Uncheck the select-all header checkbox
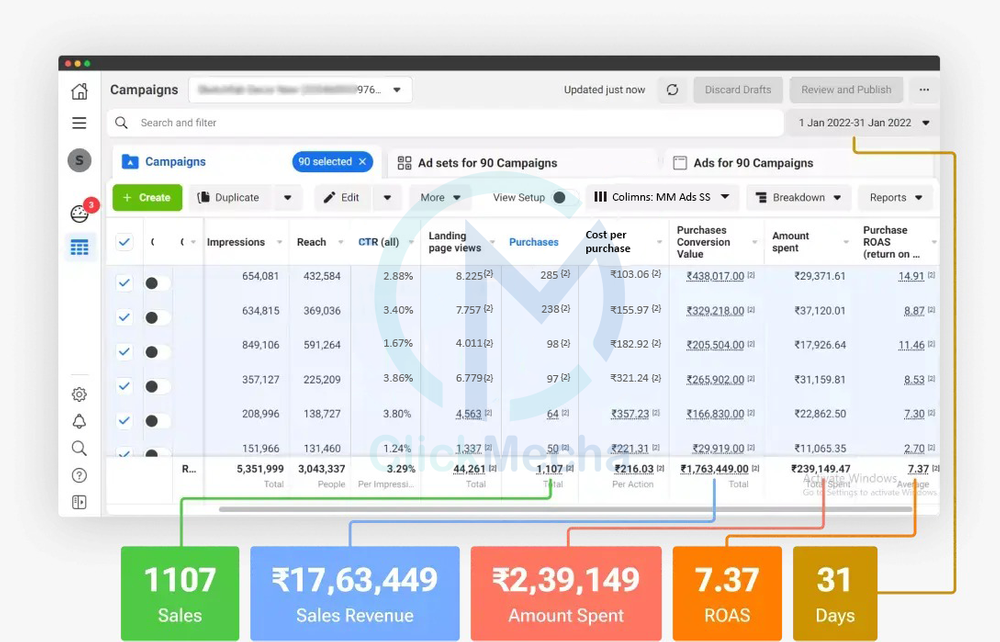Viewport: 1000px width, 642px height. coord(124,242)
